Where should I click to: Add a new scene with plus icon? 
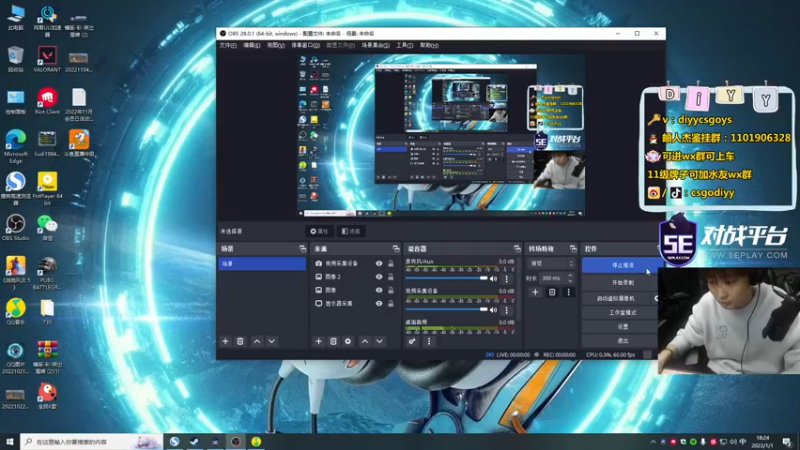[226, 341]
